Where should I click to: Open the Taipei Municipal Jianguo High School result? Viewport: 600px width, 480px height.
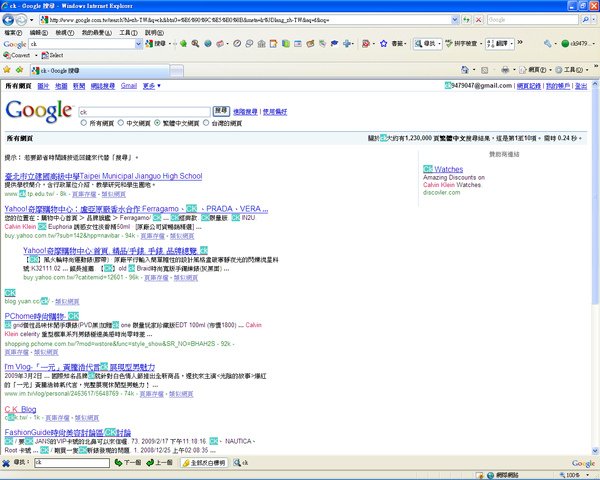tap(103, 176)
